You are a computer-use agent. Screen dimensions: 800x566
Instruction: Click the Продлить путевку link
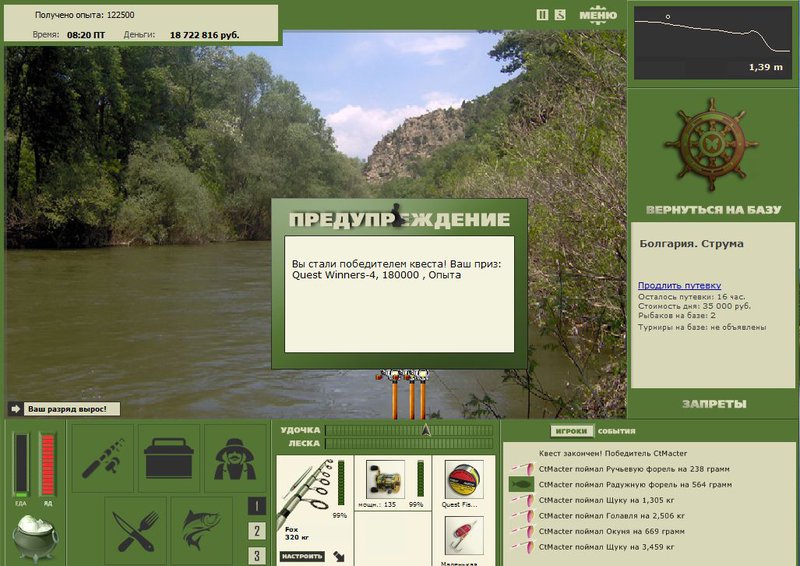click(x=679, y=285)
